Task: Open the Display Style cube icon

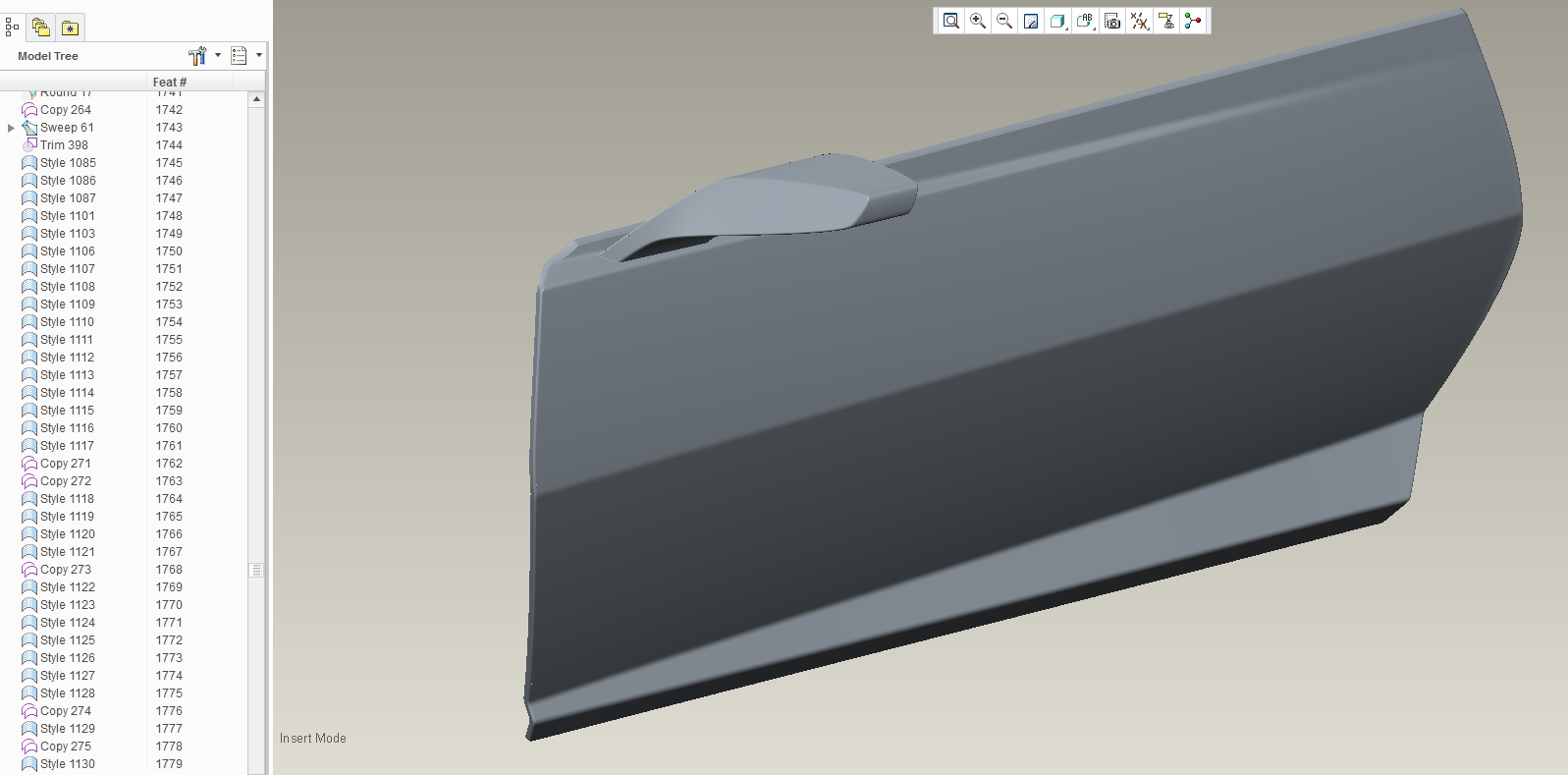Action: (x=1057, y=21)
